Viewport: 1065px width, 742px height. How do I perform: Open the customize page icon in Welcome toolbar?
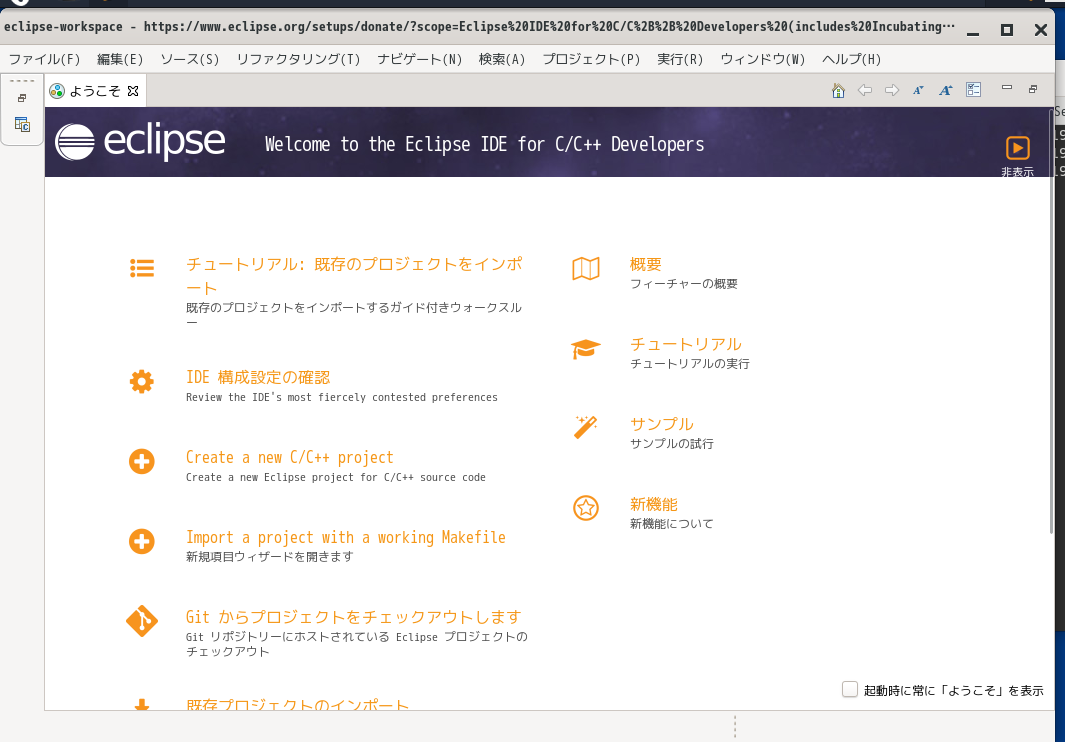(x=973, y=90)
